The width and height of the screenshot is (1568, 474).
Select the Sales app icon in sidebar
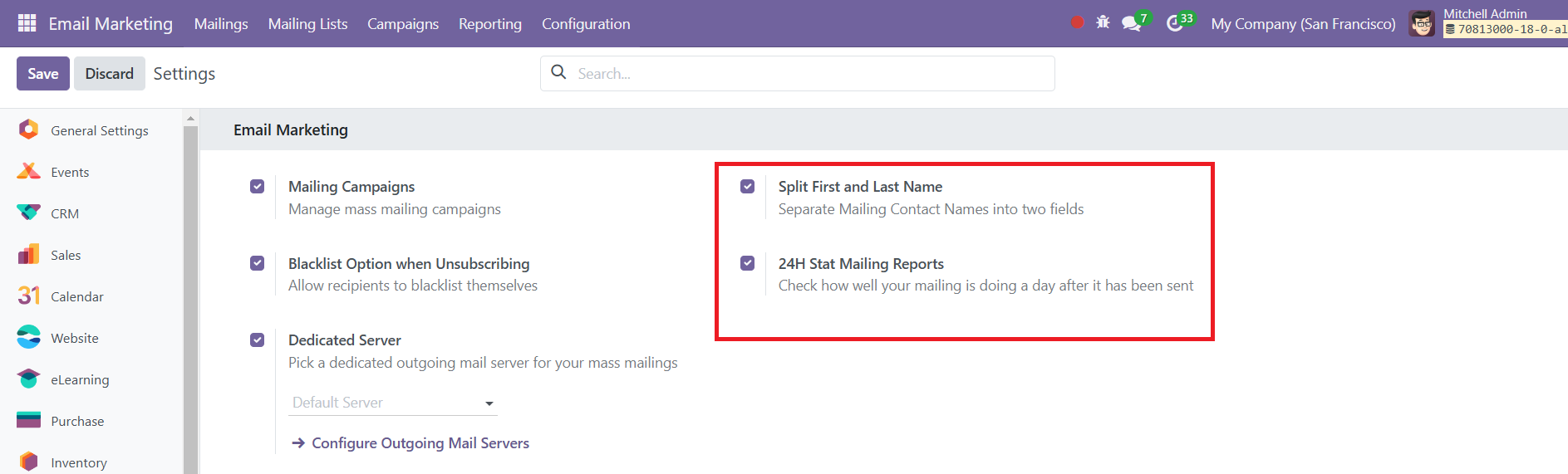pyautogui.click(x=28, y=254)
